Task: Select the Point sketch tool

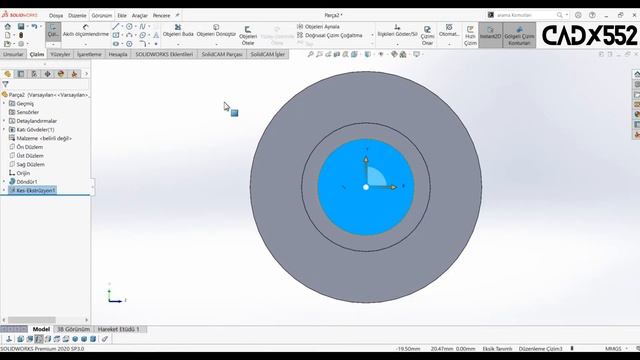Action: point(156,44)
